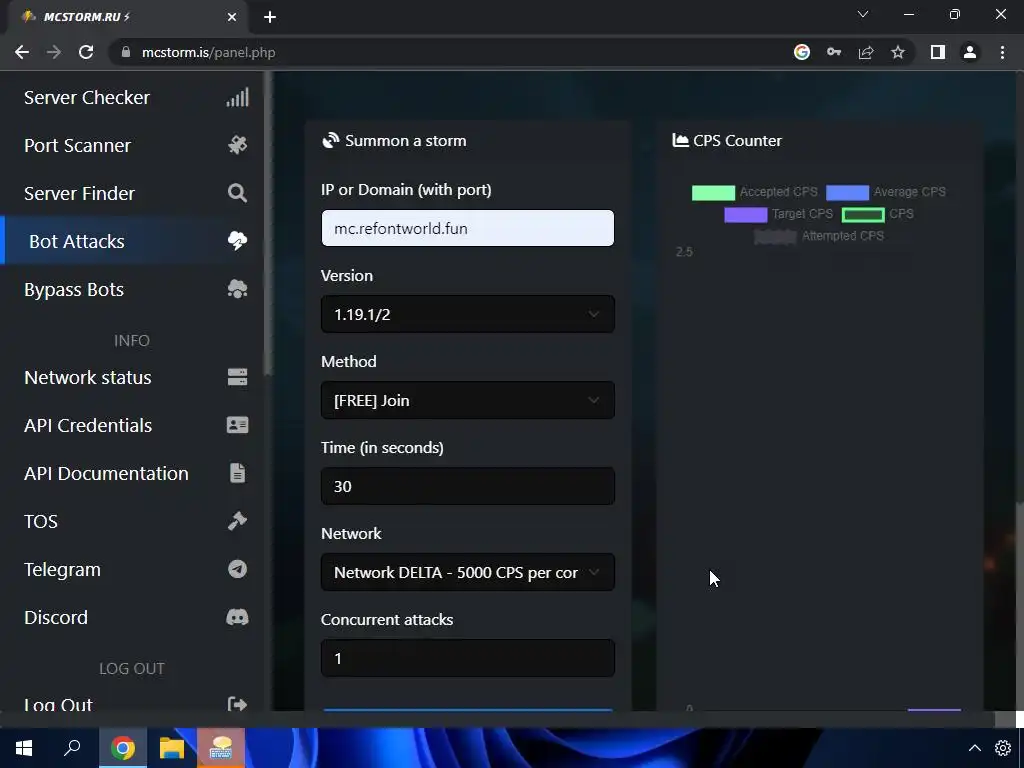Viewport: 1024px width, 768px height.
Task: Toggle the Average CPS legend swatch
Action: pyautogui.click(x=848, y=193)
